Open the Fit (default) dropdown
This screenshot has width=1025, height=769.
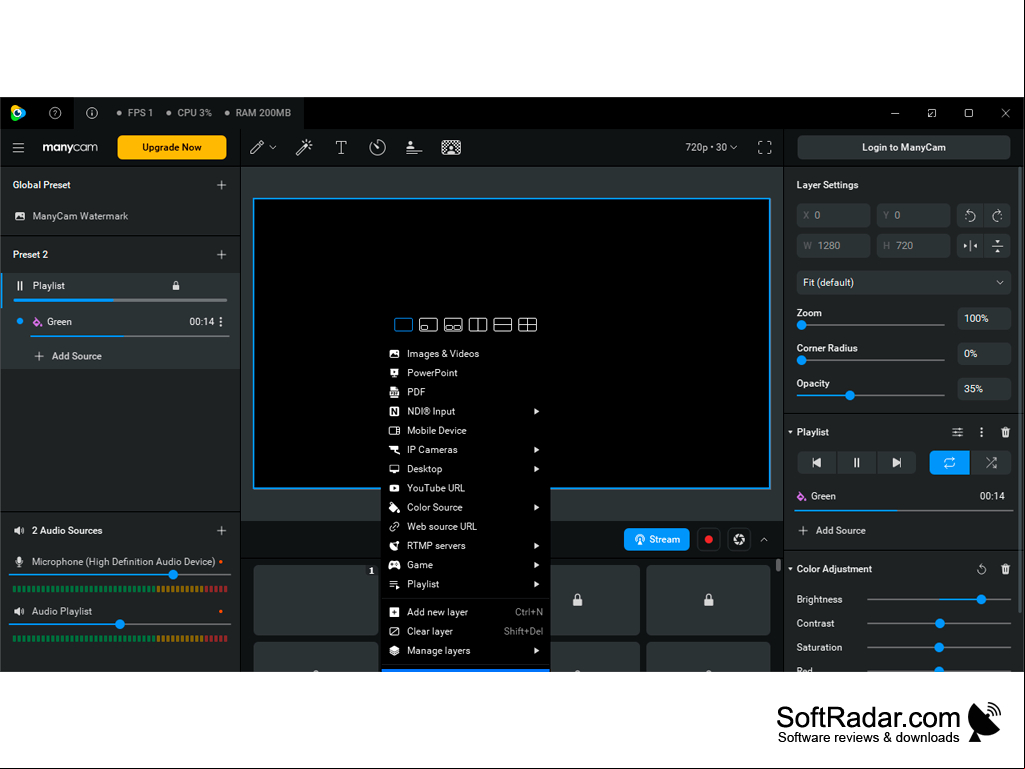pos(903,282)
